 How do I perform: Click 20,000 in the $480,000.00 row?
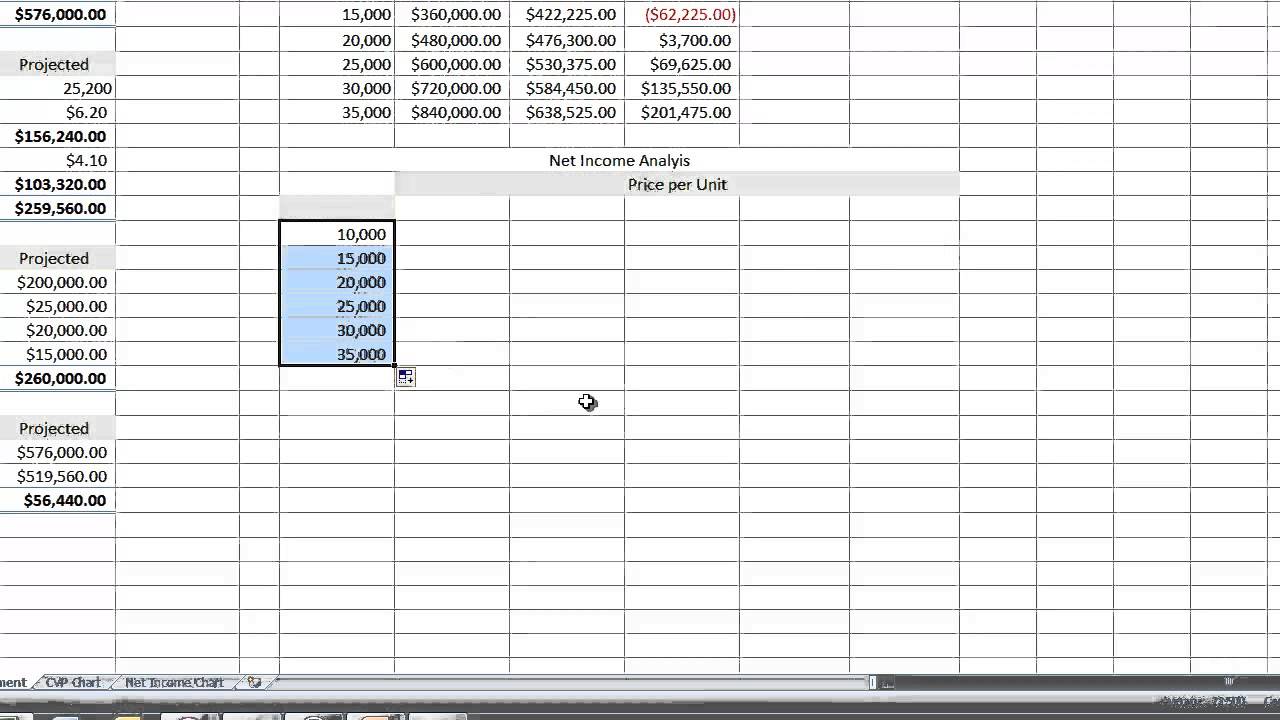coord(337,40)
